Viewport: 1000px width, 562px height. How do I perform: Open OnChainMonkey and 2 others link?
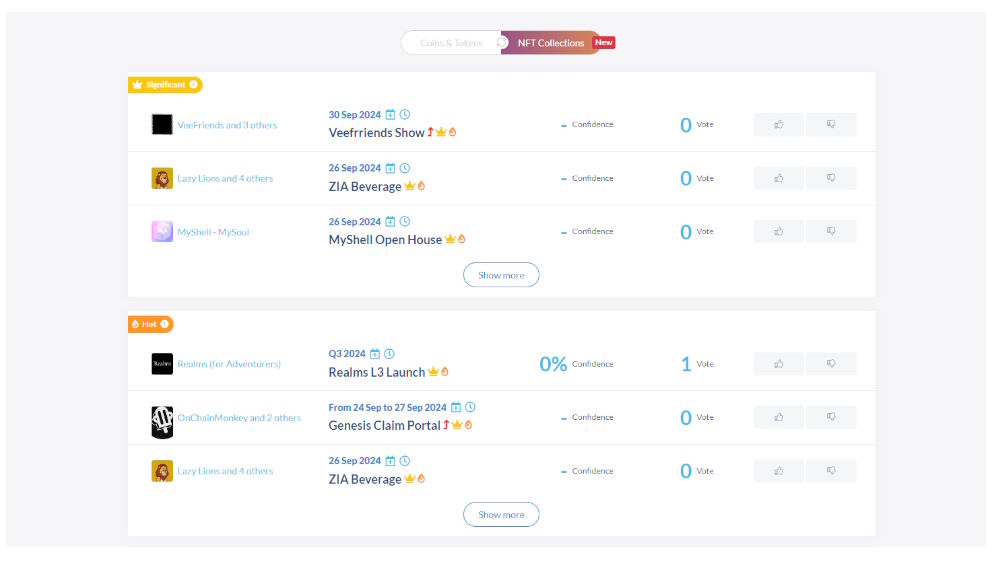(x=239, y=418)
